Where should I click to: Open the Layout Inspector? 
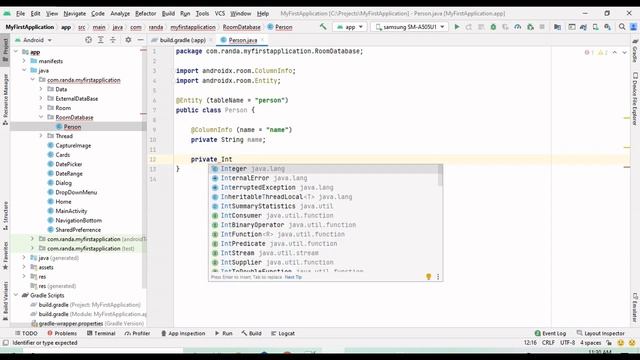(600, 333)
